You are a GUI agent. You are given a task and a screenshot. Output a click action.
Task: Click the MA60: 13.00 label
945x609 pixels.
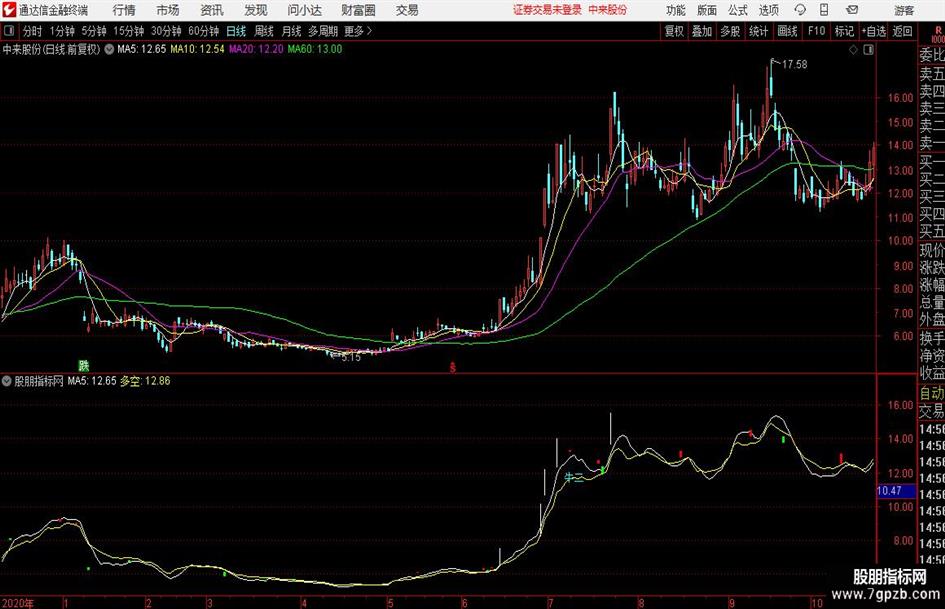(315, 49)
